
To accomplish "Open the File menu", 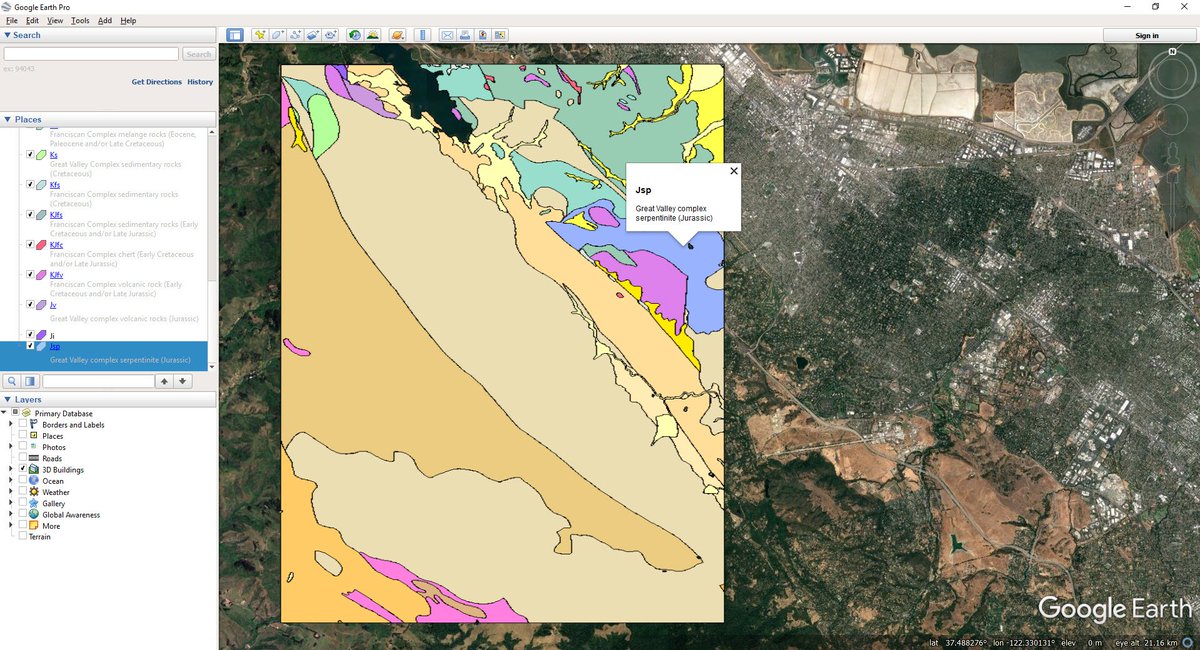I will pyautogui.click(x=12, y=20).
